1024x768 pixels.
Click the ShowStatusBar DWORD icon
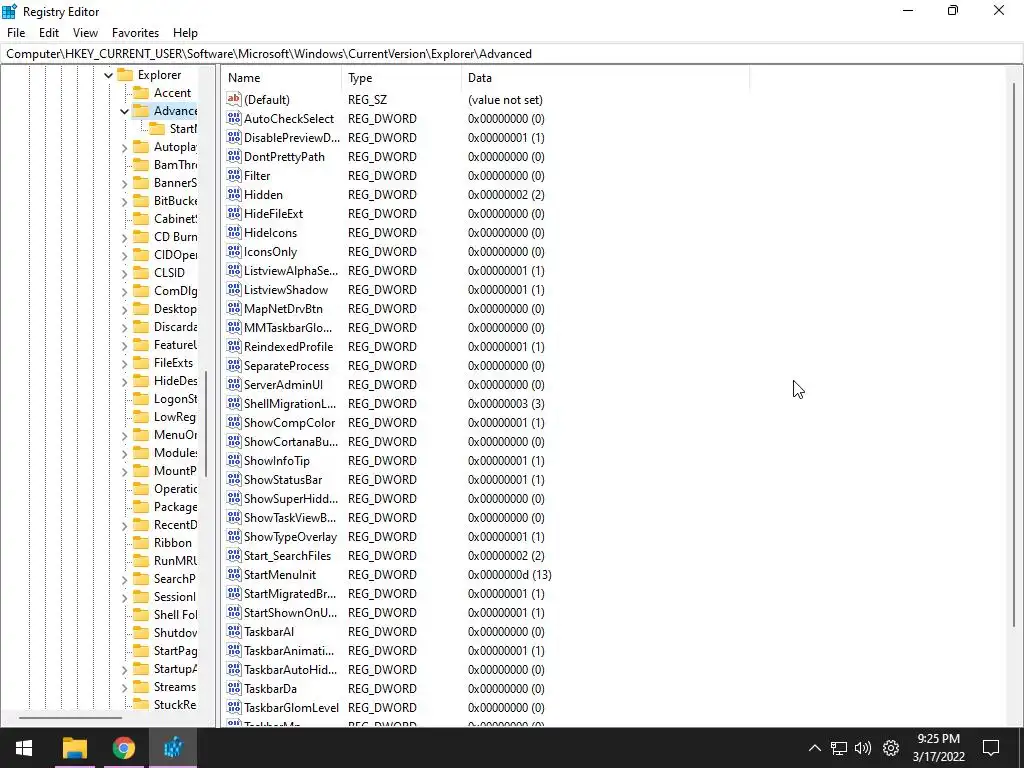(x=234, y=479)
